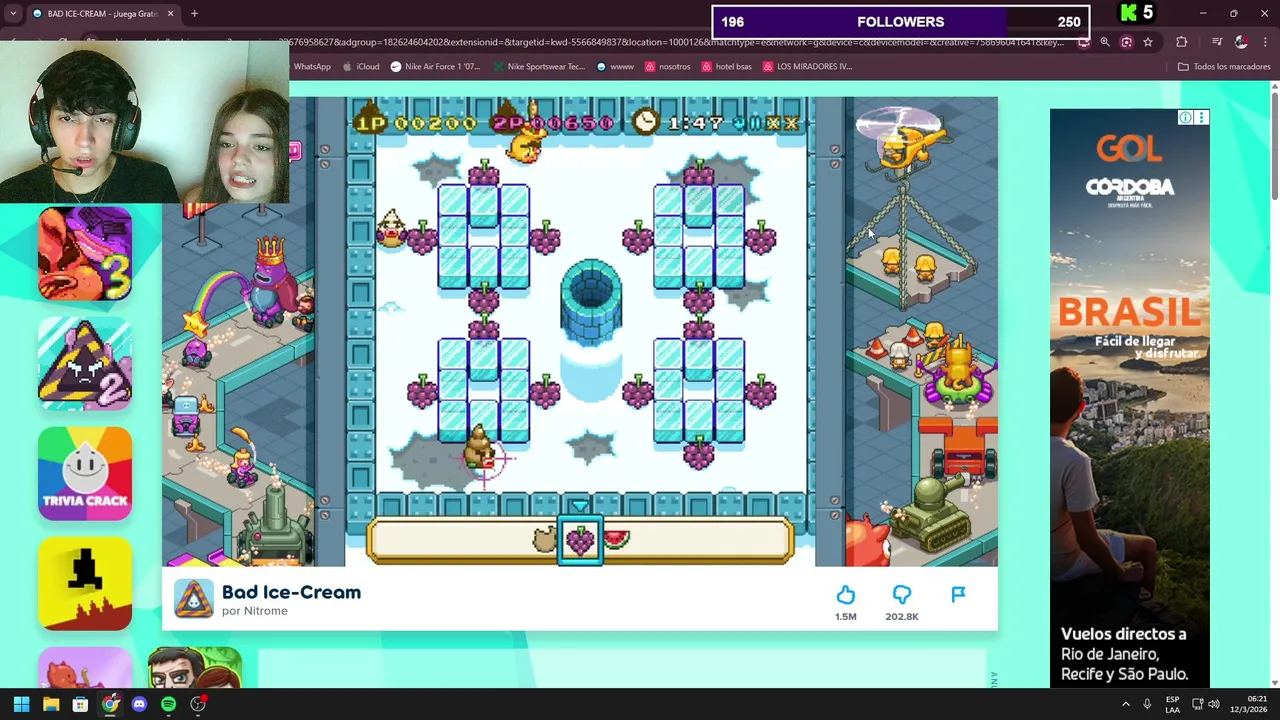This screenshot has height=720, width=1280.
Task: Open Trivia Crack game thumbnail
Action: point(85,473)
